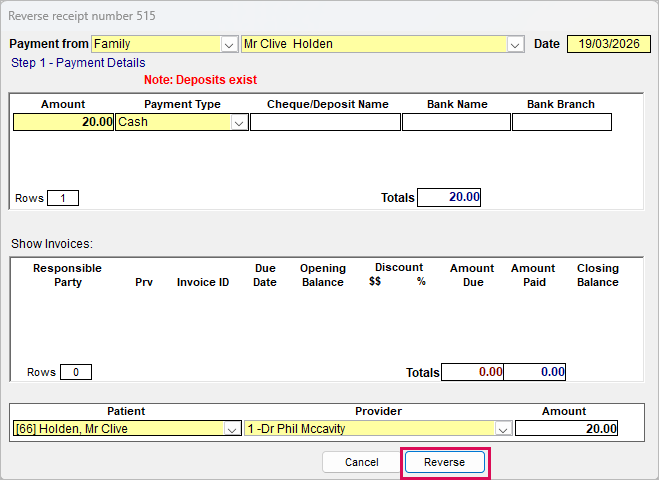The height and width of the screenshot is (480, 659).
Task: Click the bottom Amount field beside Provider
Action: (x=566, y=429)
